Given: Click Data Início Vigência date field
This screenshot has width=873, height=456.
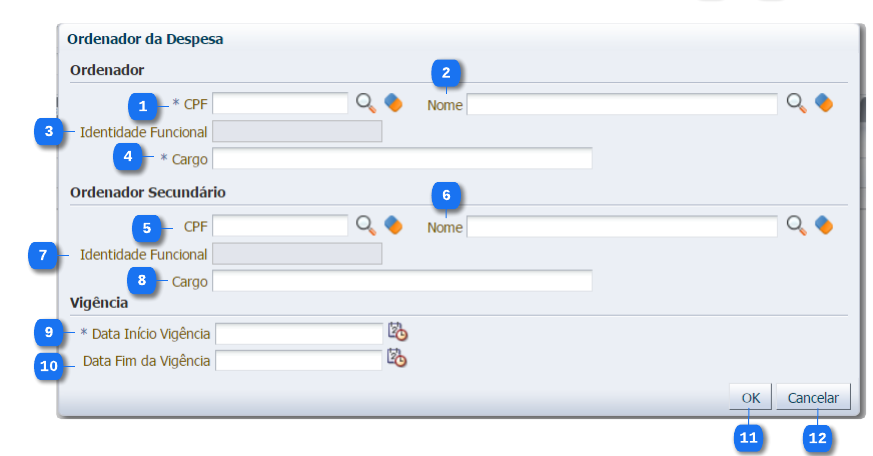Looking at the screenshot, I should click(x=299, y=333).
